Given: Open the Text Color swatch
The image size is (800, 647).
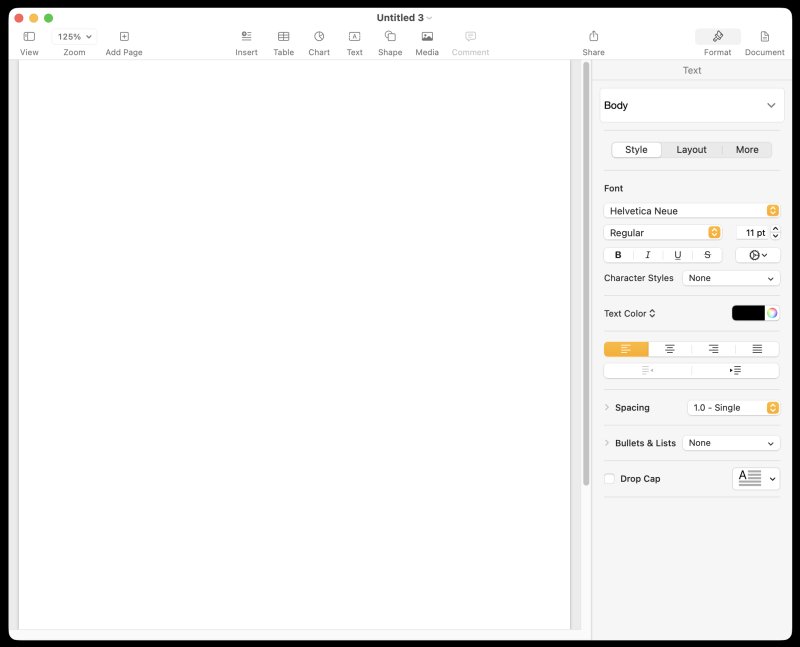Looking at the screenshot, I should [749, 313].
